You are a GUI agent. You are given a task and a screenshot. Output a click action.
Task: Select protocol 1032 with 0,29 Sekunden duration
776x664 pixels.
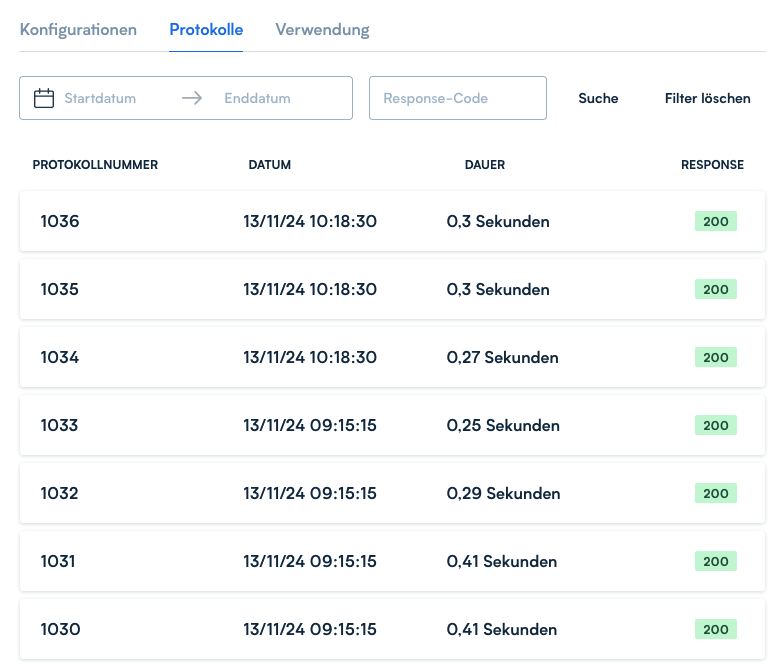pos(392,493)
